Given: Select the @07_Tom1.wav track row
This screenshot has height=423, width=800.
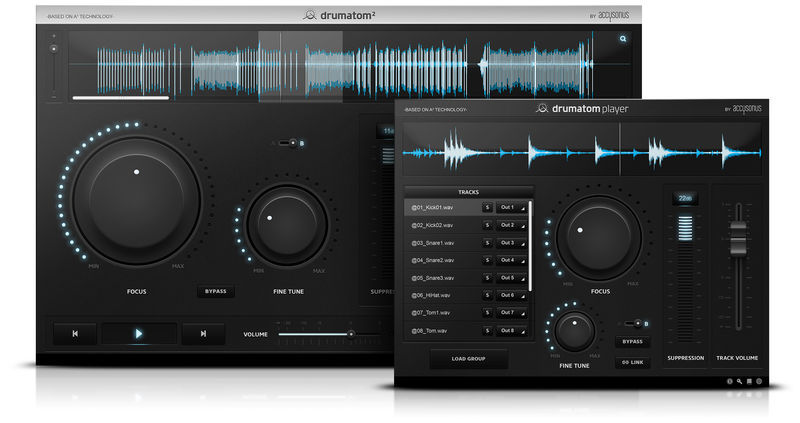Looking at the screenshot, I should (467, 313).
